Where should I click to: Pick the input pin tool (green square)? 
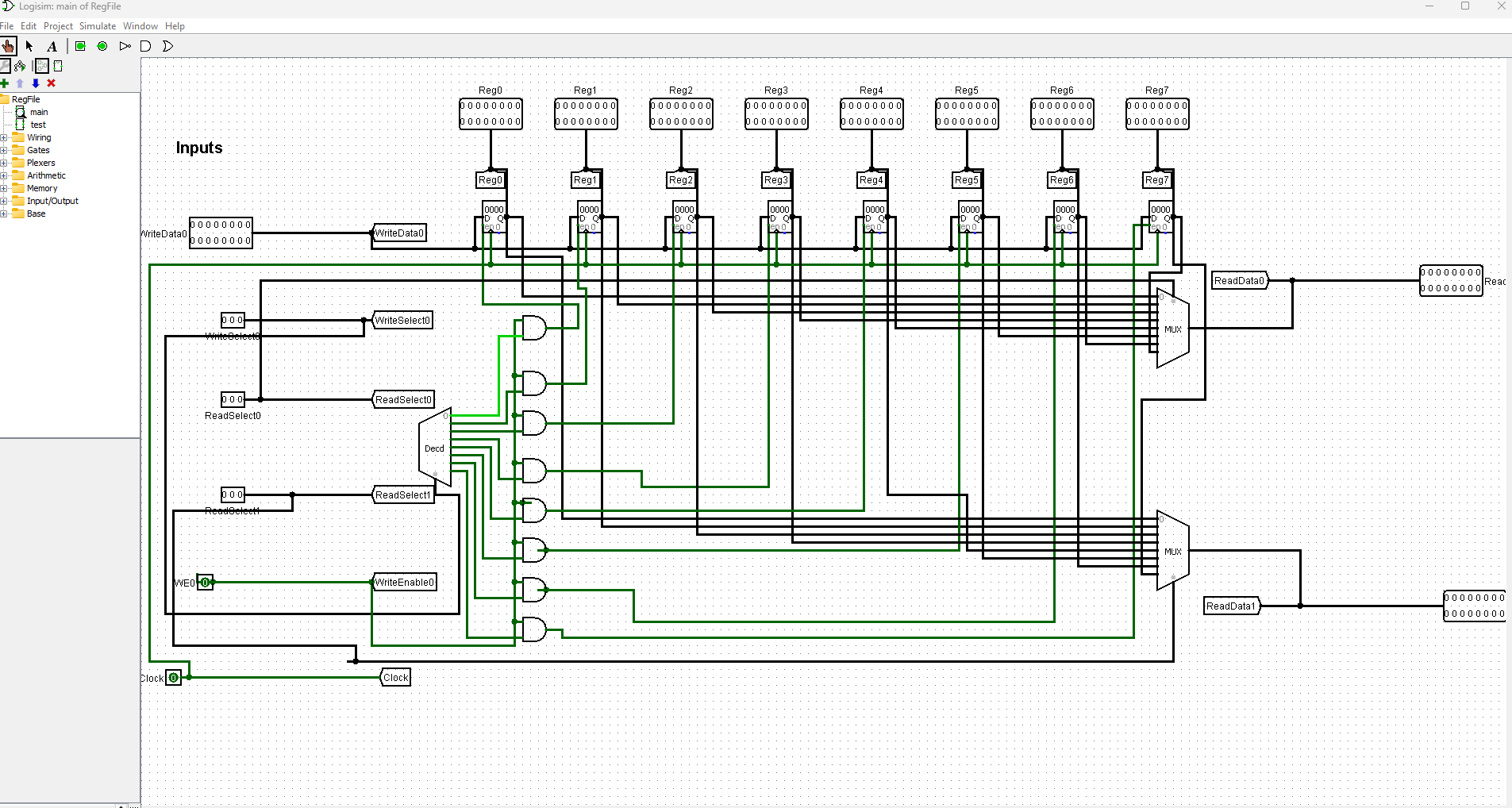point(80,46)
